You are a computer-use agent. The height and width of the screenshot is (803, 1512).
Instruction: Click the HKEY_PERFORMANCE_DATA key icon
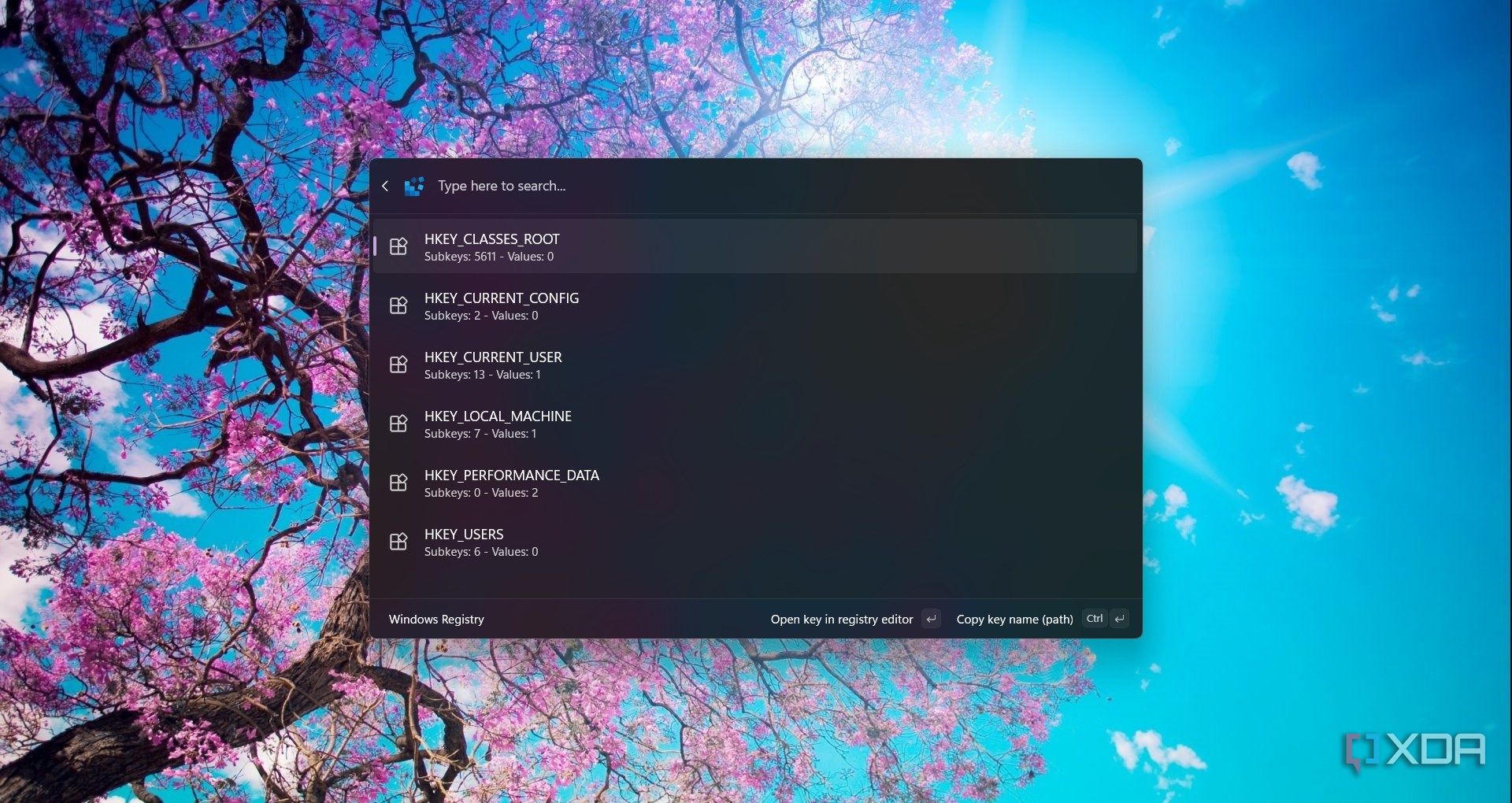398,483
